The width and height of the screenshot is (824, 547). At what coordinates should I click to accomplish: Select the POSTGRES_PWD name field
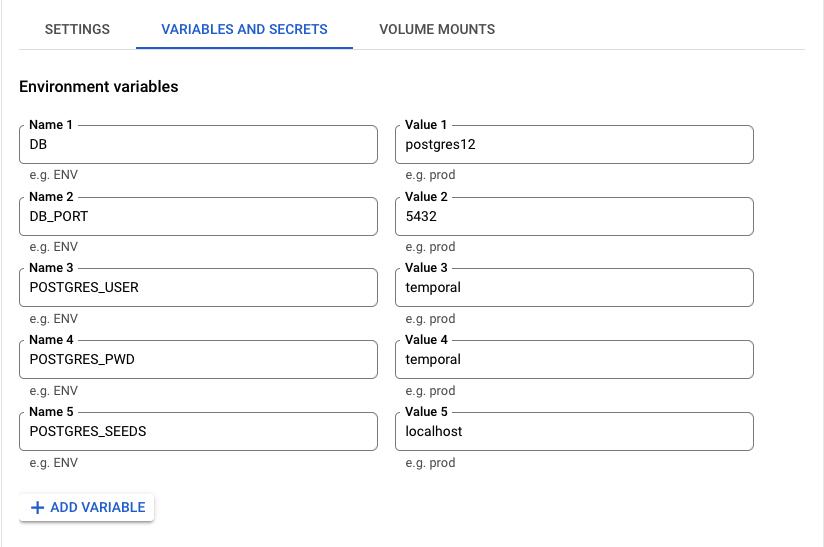tap(198, 360)
